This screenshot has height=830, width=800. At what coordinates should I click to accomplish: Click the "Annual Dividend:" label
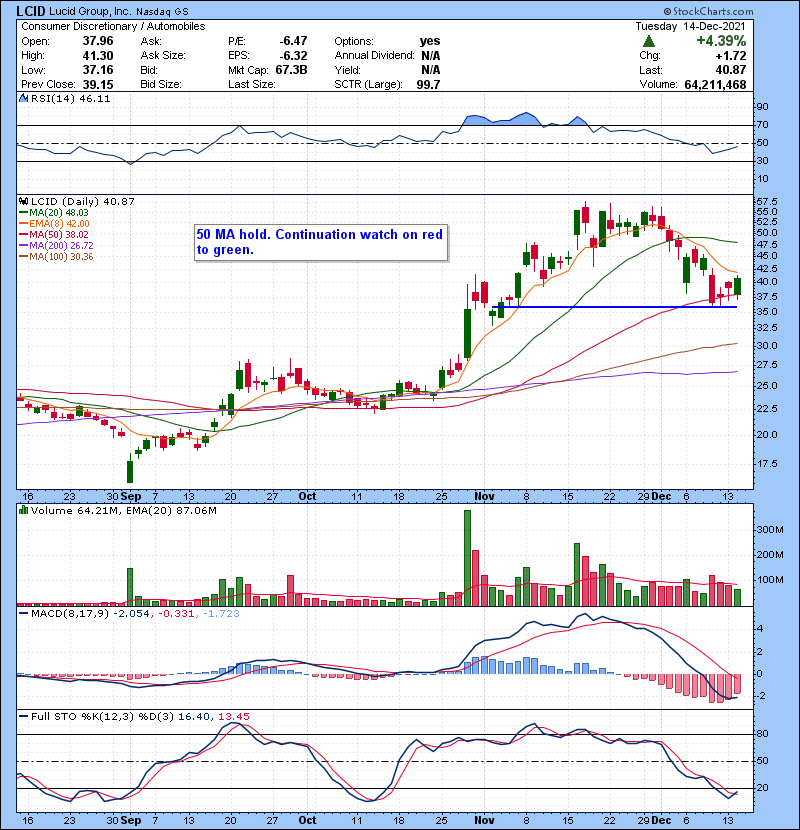(x=374, y=56)
